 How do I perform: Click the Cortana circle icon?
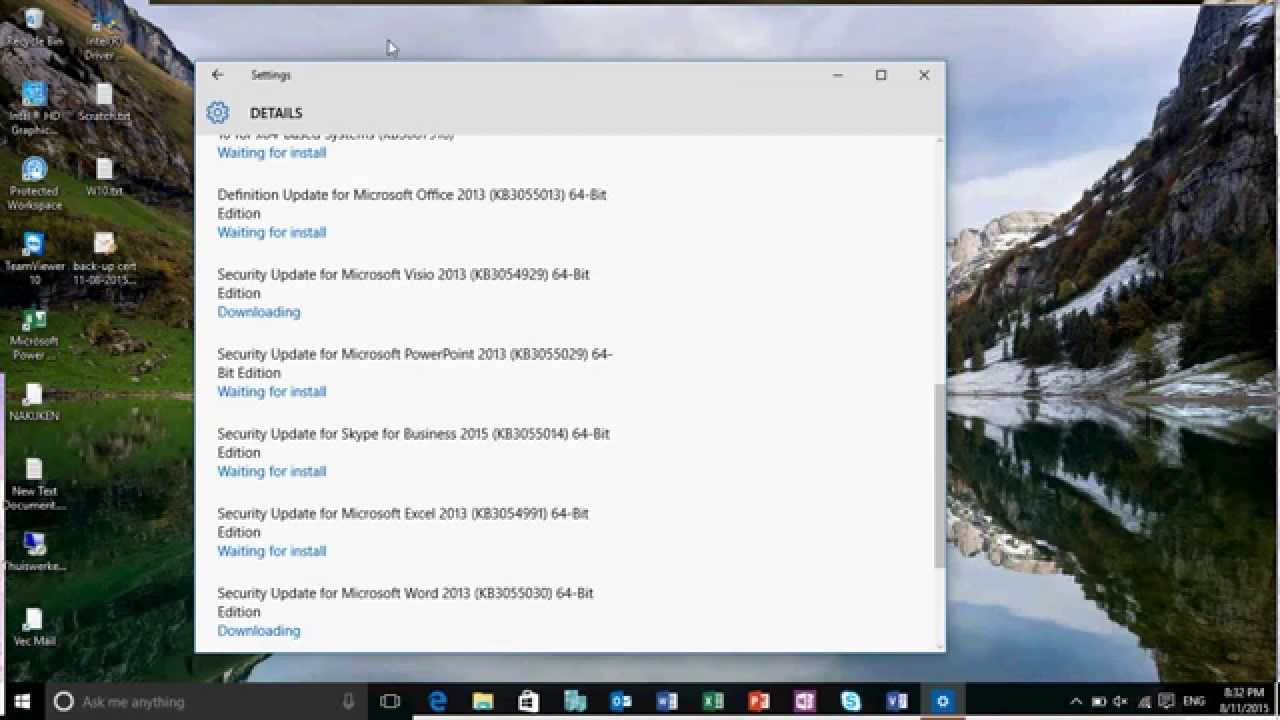63,702
